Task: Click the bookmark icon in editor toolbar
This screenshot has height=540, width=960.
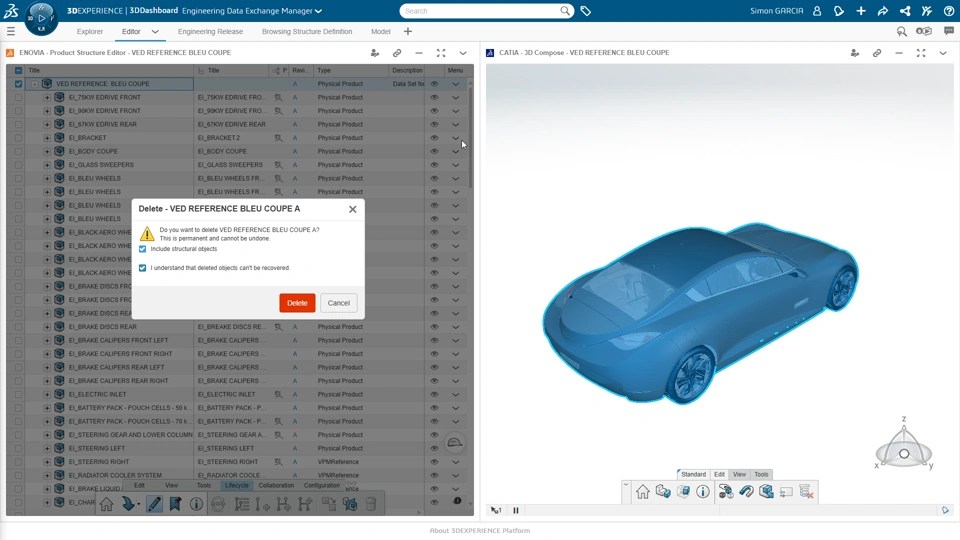Action: 175,504
